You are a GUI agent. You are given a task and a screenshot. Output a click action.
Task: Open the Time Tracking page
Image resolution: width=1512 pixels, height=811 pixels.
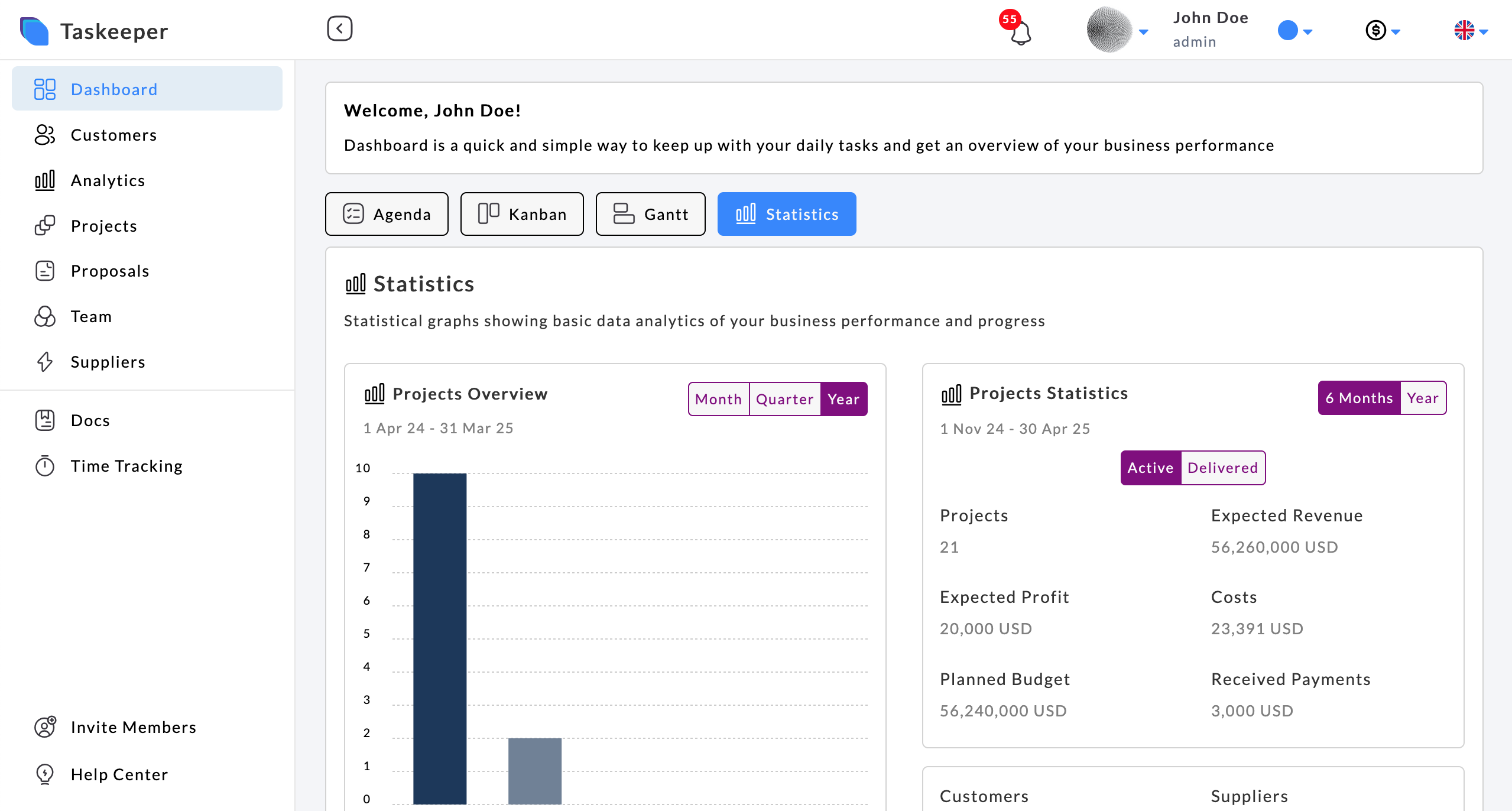(x=126, y=466)
